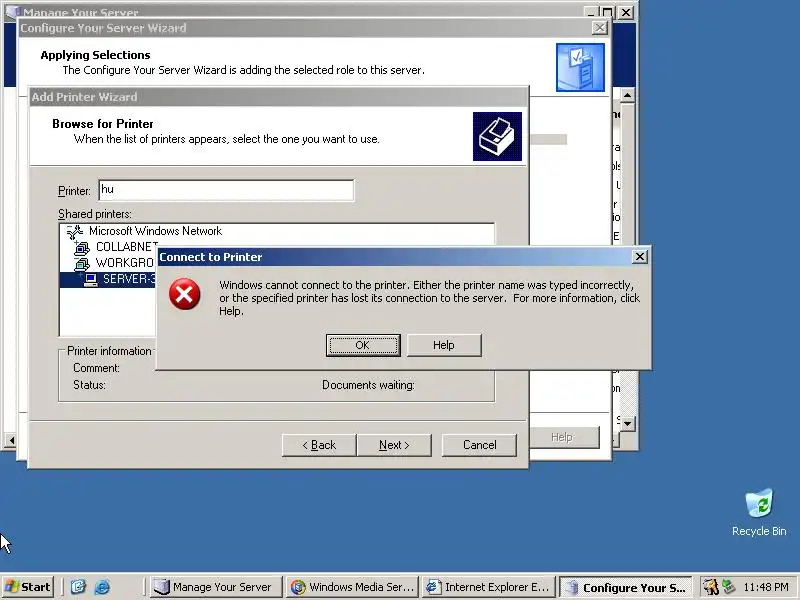This screenshot has width=800, height=600.
Task: Launch Internet Explorer from quick launch
Action: click(102, 587)
